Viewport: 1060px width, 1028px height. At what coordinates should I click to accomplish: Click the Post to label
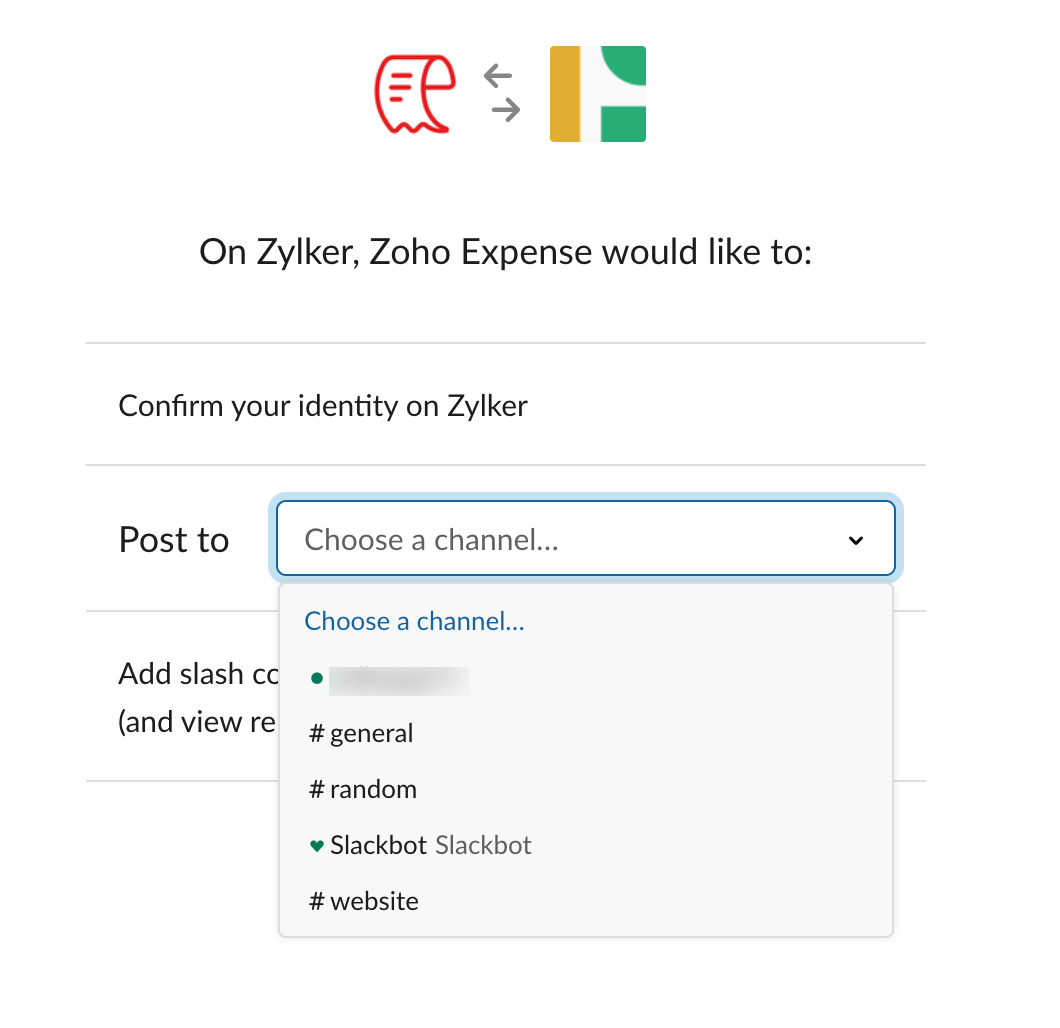point(174,539)
